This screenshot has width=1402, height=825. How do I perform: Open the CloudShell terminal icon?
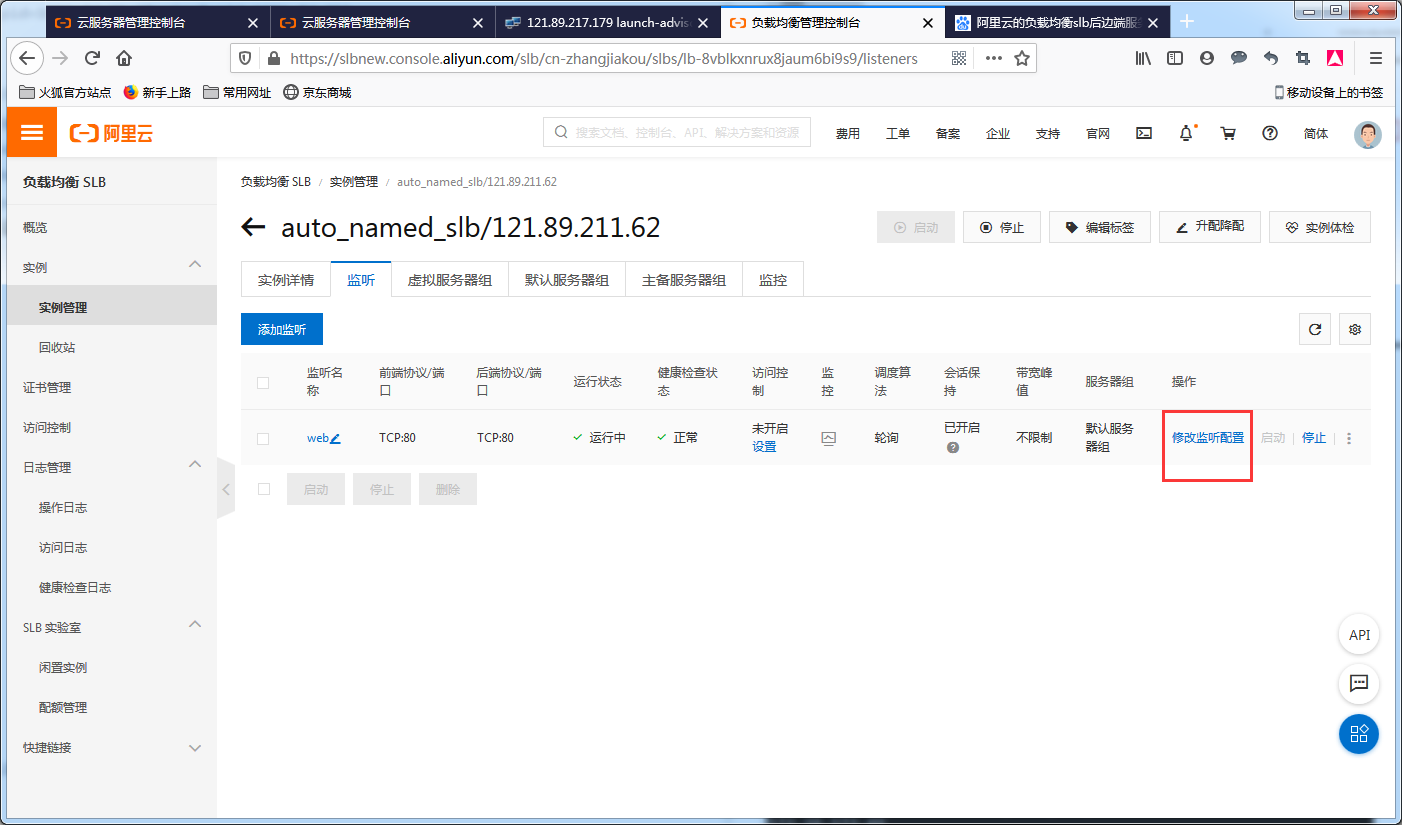[x=1143, y=132]
